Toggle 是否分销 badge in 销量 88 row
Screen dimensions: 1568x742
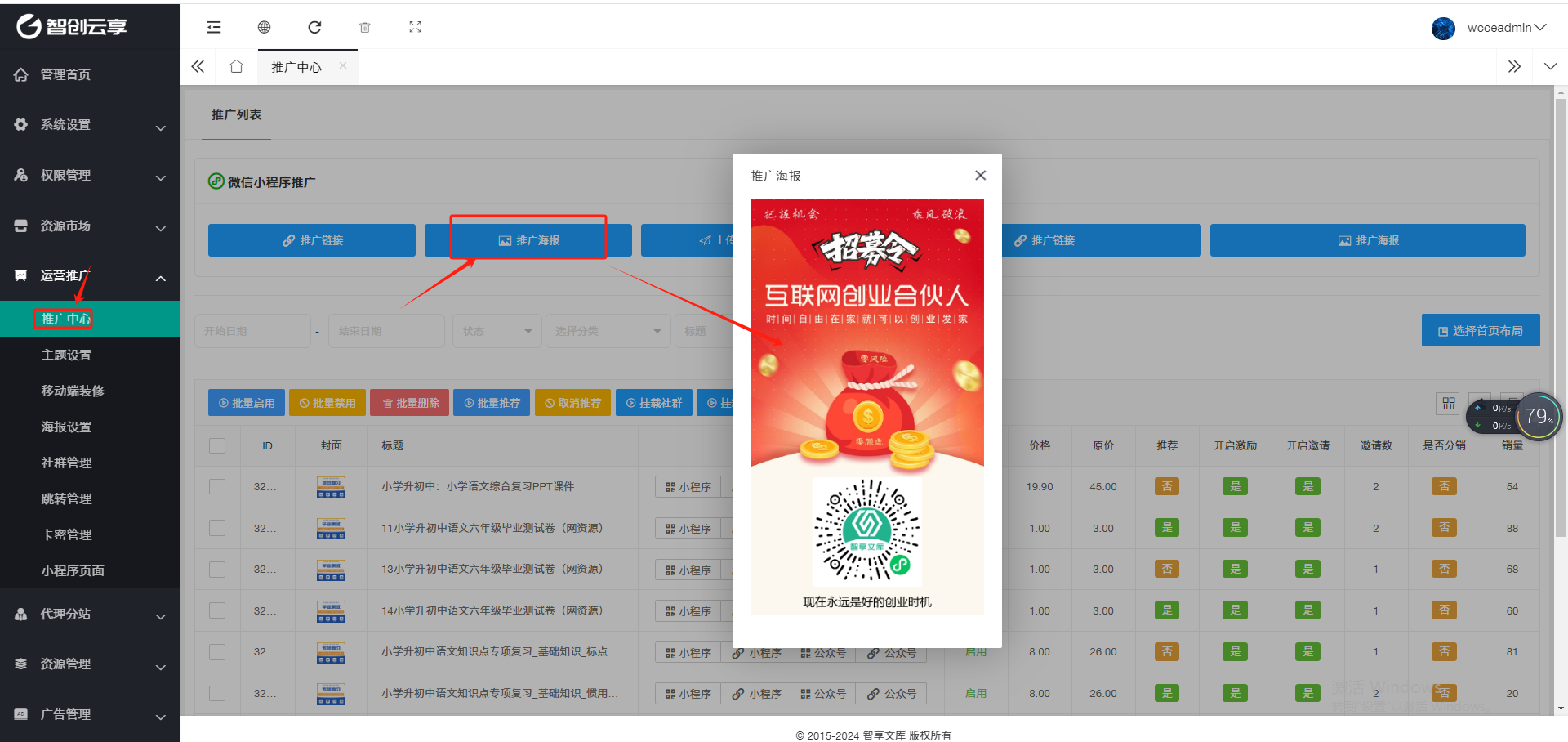pos(1444,528)
